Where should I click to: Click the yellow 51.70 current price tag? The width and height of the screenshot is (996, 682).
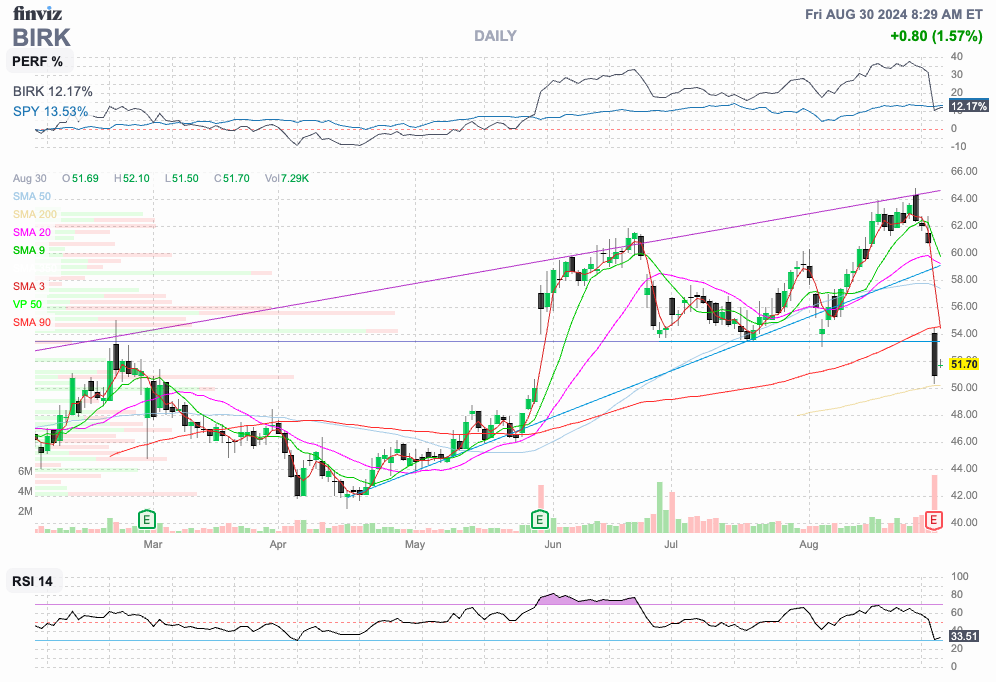click(x=964, y=364)
